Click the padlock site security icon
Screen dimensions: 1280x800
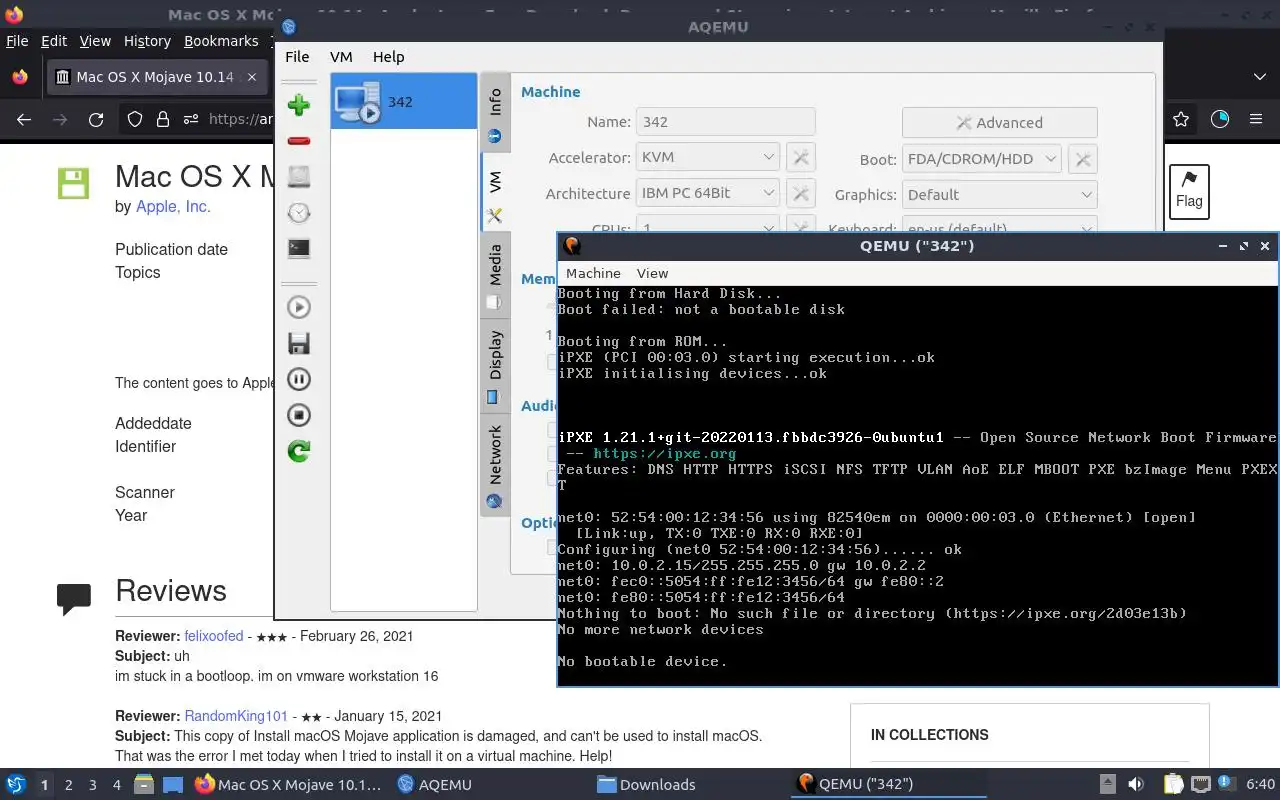[x=162, y=119]
